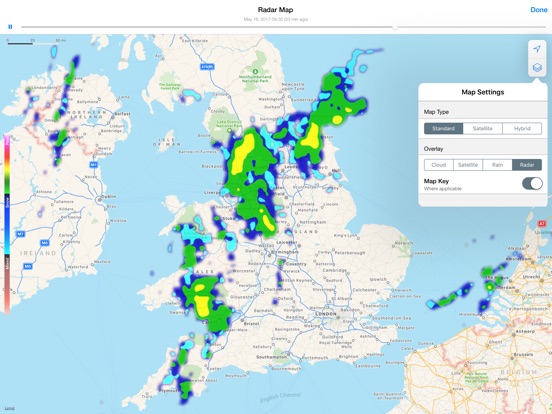Select the Radar overlay

click(x=527, y=165)
